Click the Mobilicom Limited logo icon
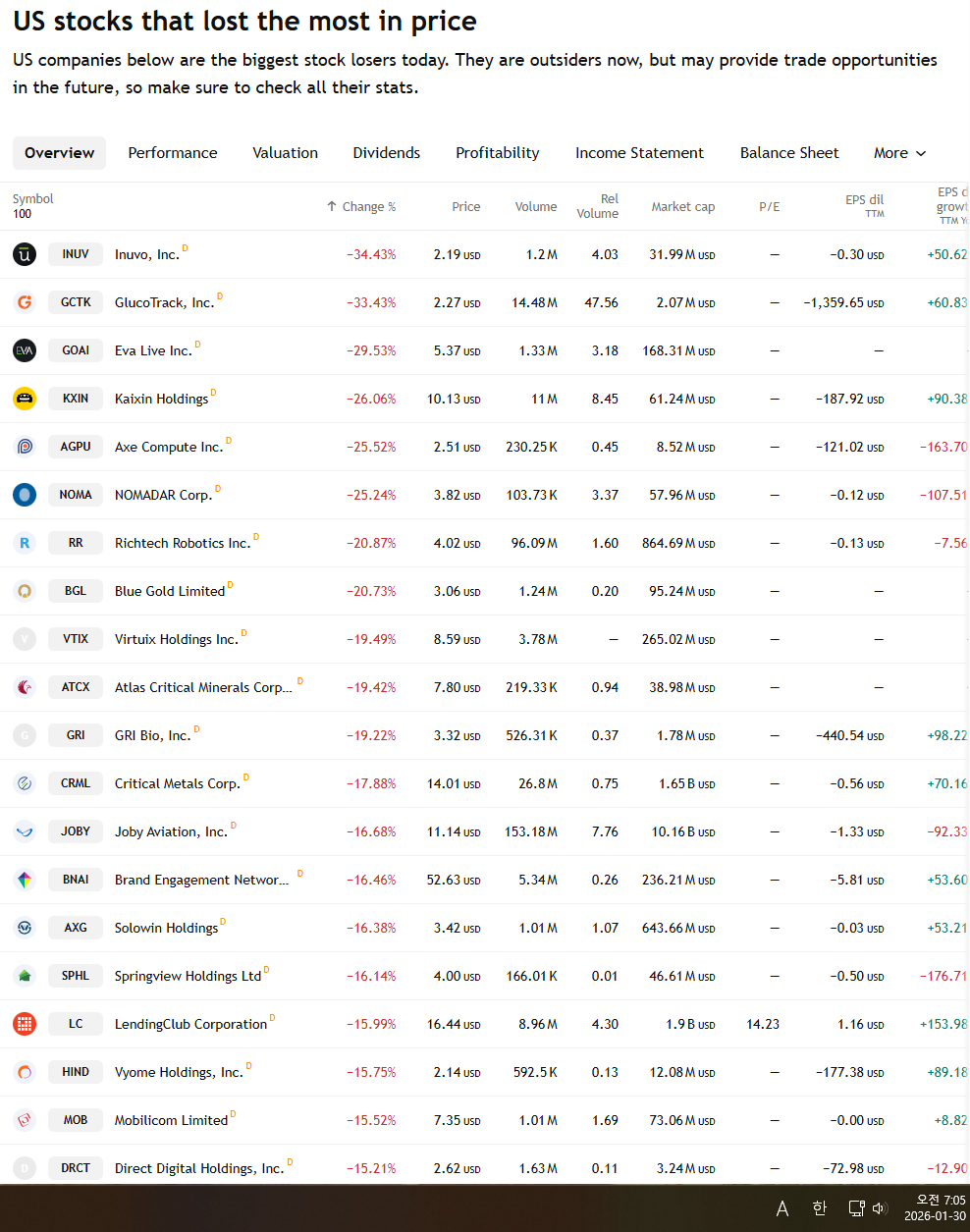 pyautogui.click(x=25, y=1120)
